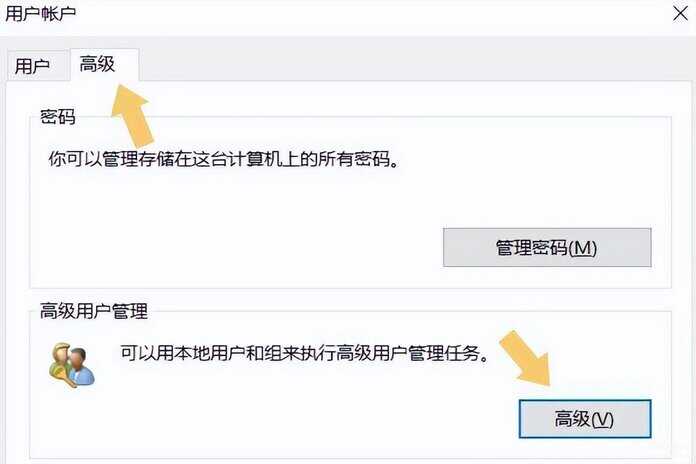Open 管理密码(M) password manager
Image resolution: width=696 pixels, height=464 pixels.
point(547,247)
